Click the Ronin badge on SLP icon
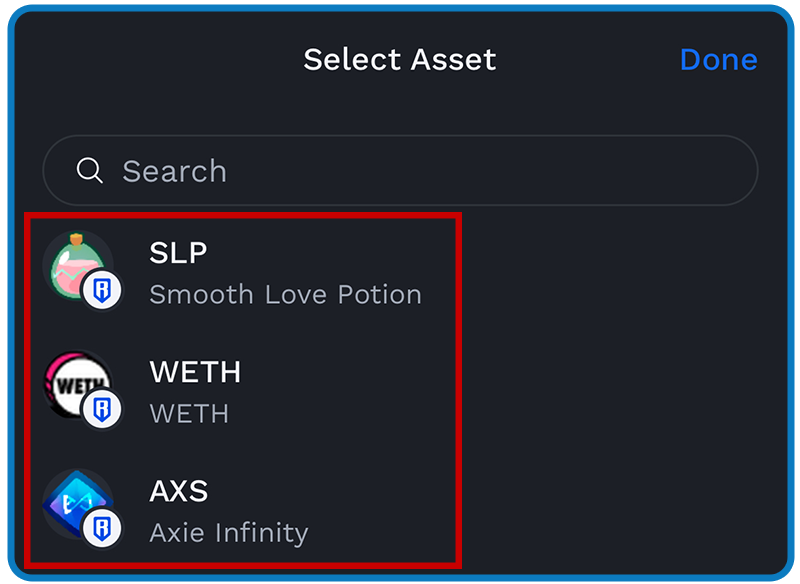 coord(102,290)
